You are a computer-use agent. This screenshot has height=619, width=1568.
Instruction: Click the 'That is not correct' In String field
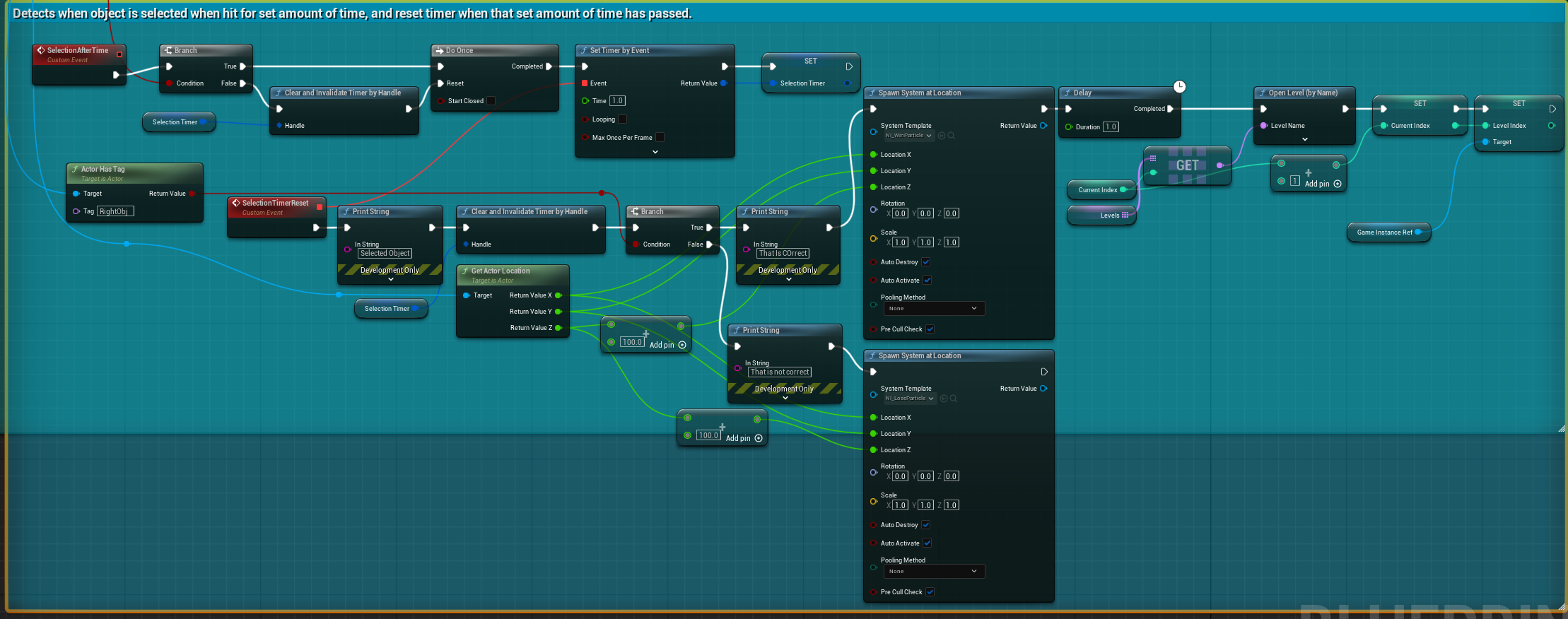pos(779,372)
